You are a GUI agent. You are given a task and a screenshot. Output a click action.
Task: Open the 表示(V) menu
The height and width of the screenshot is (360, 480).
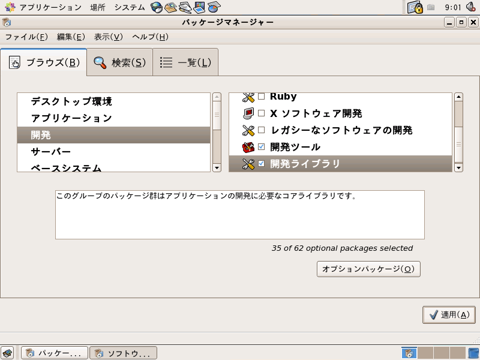coord(108,37)
